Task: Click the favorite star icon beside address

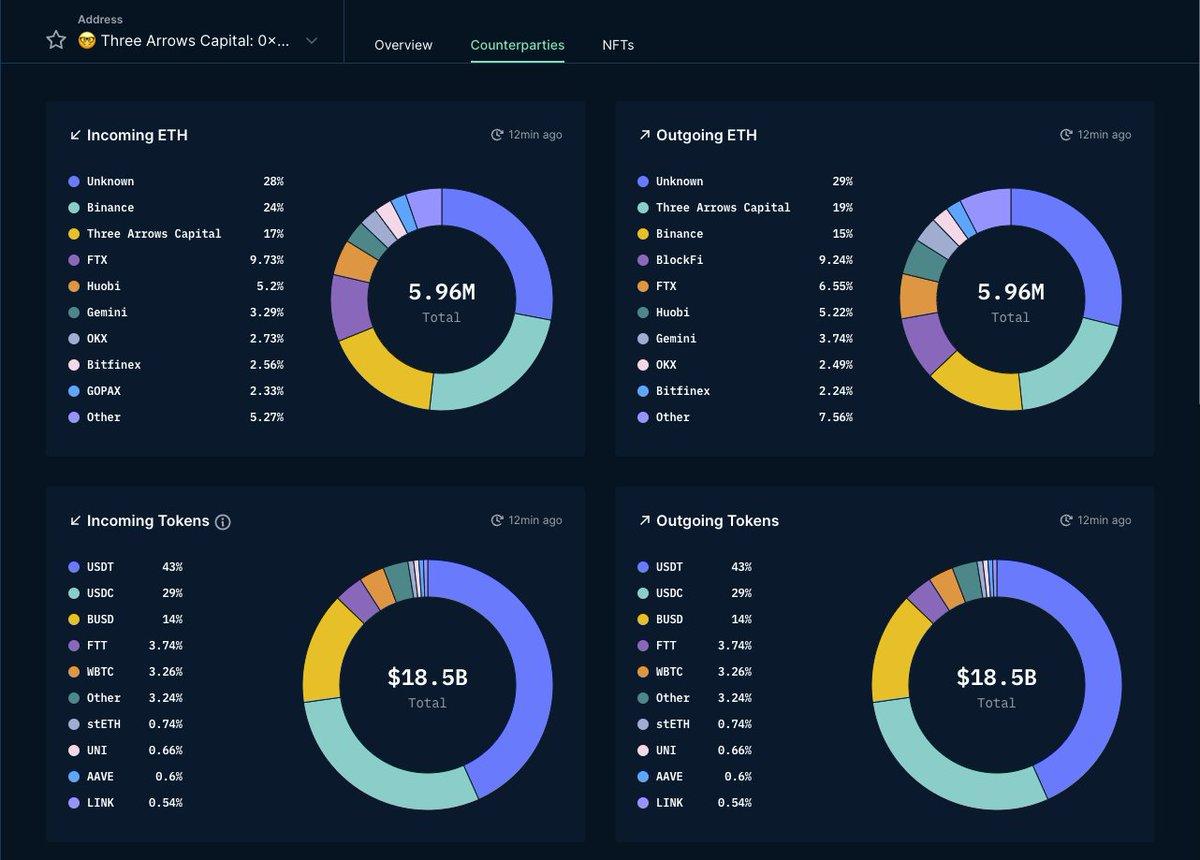Action: pos(56,40)
